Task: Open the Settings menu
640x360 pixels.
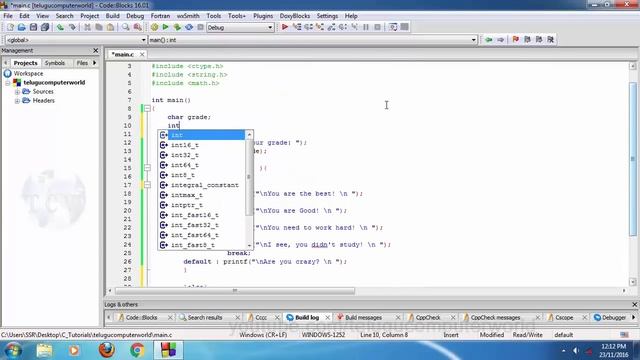Action: [x=327, y=16]
